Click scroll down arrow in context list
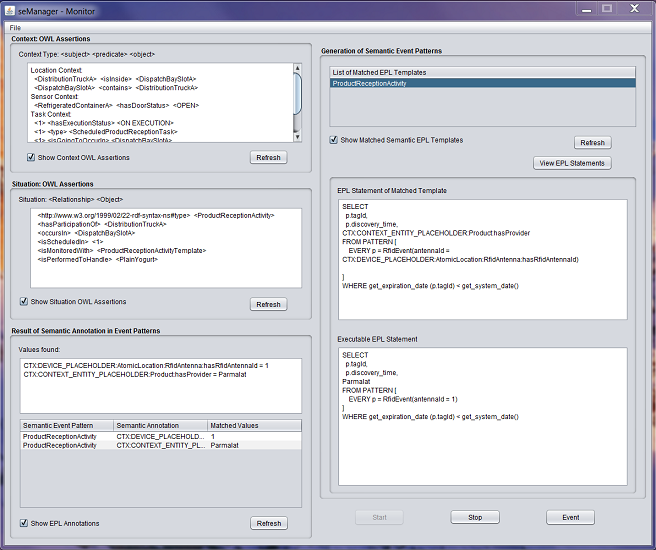Screen dimensions: 656x550 297,138
